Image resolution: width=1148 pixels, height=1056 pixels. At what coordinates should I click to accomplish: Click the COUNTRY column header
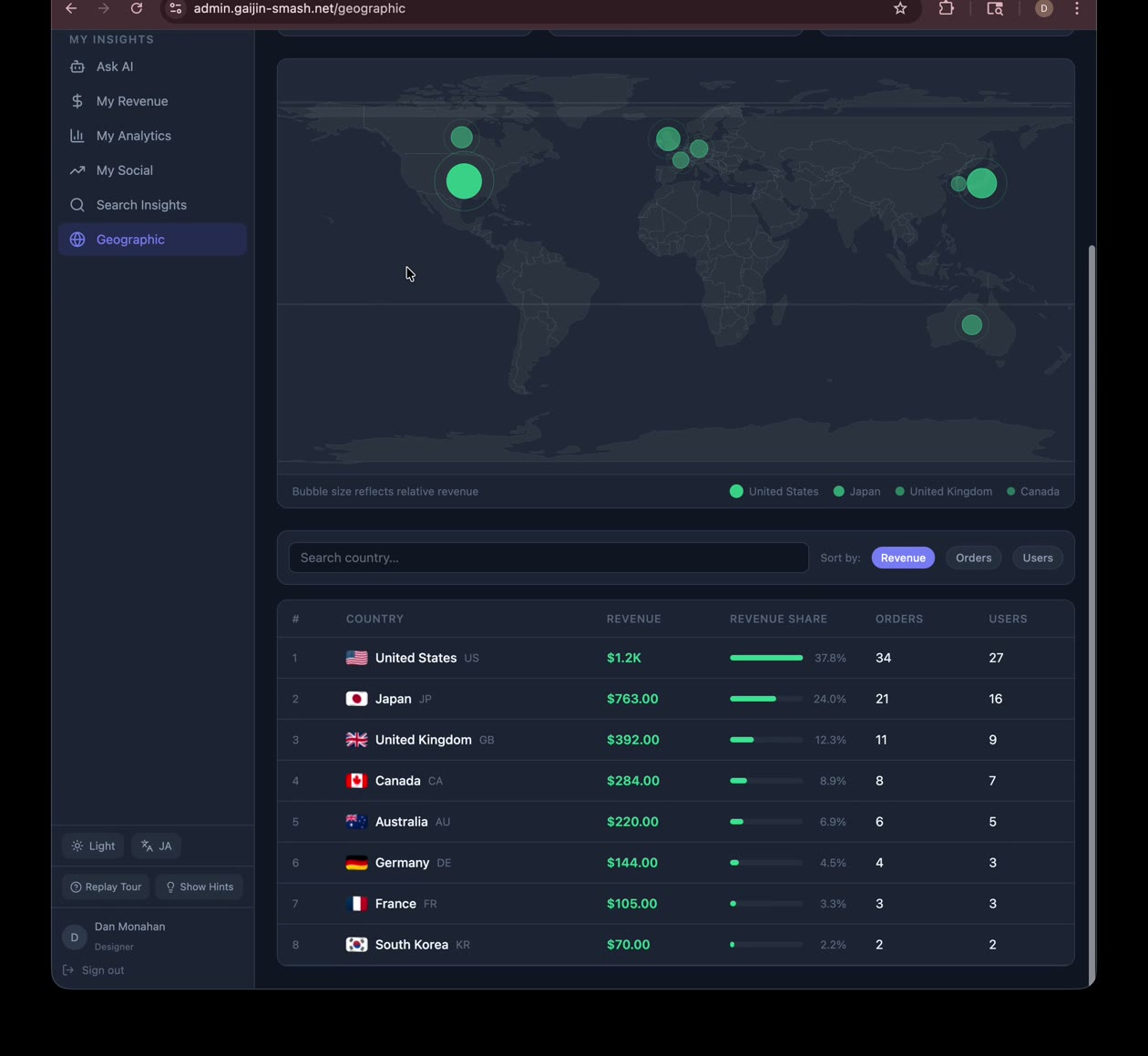coord(374,619)
